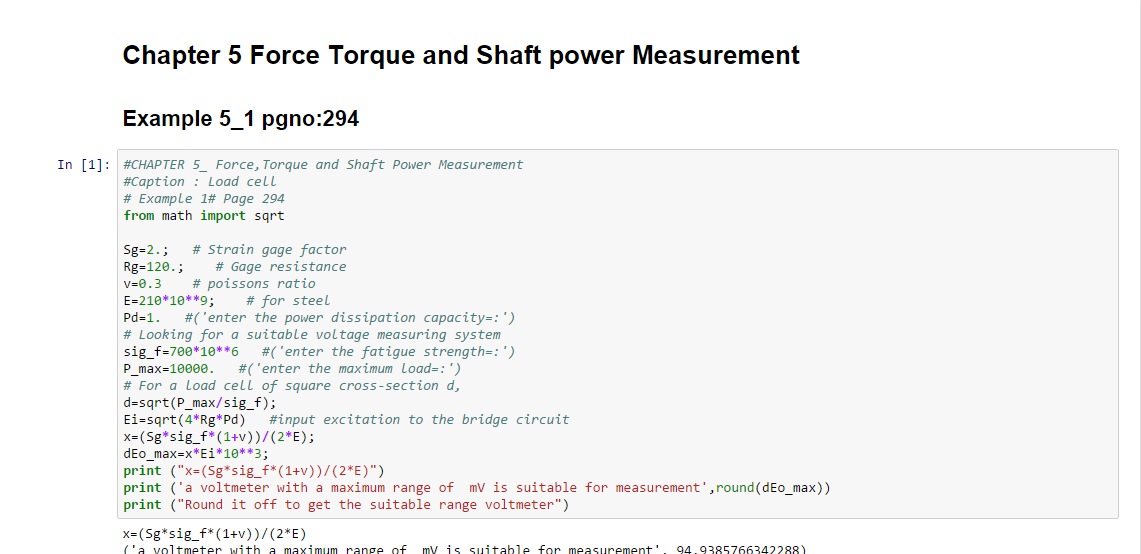Click the 'Rg=120.' gage resistance line
The image size is (1141, 554).
point(235,267)
